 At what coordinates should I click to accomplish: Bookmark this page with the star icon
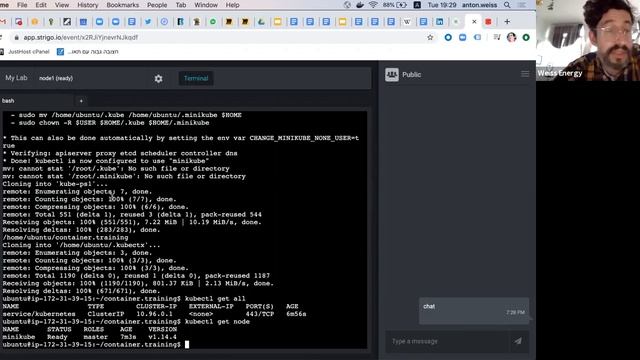[x=430, y=37]
